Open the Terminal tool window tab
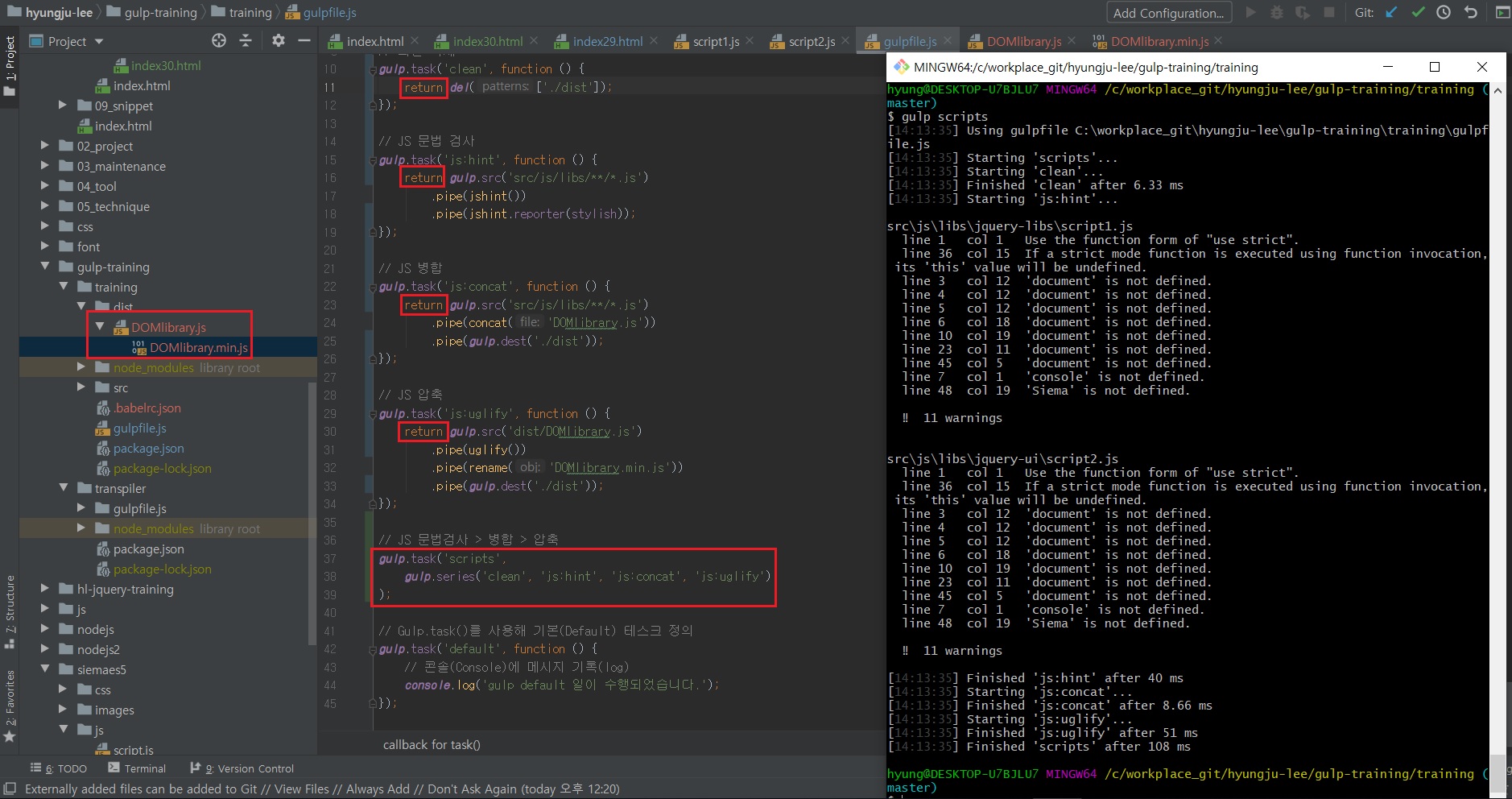 point(137,768)
